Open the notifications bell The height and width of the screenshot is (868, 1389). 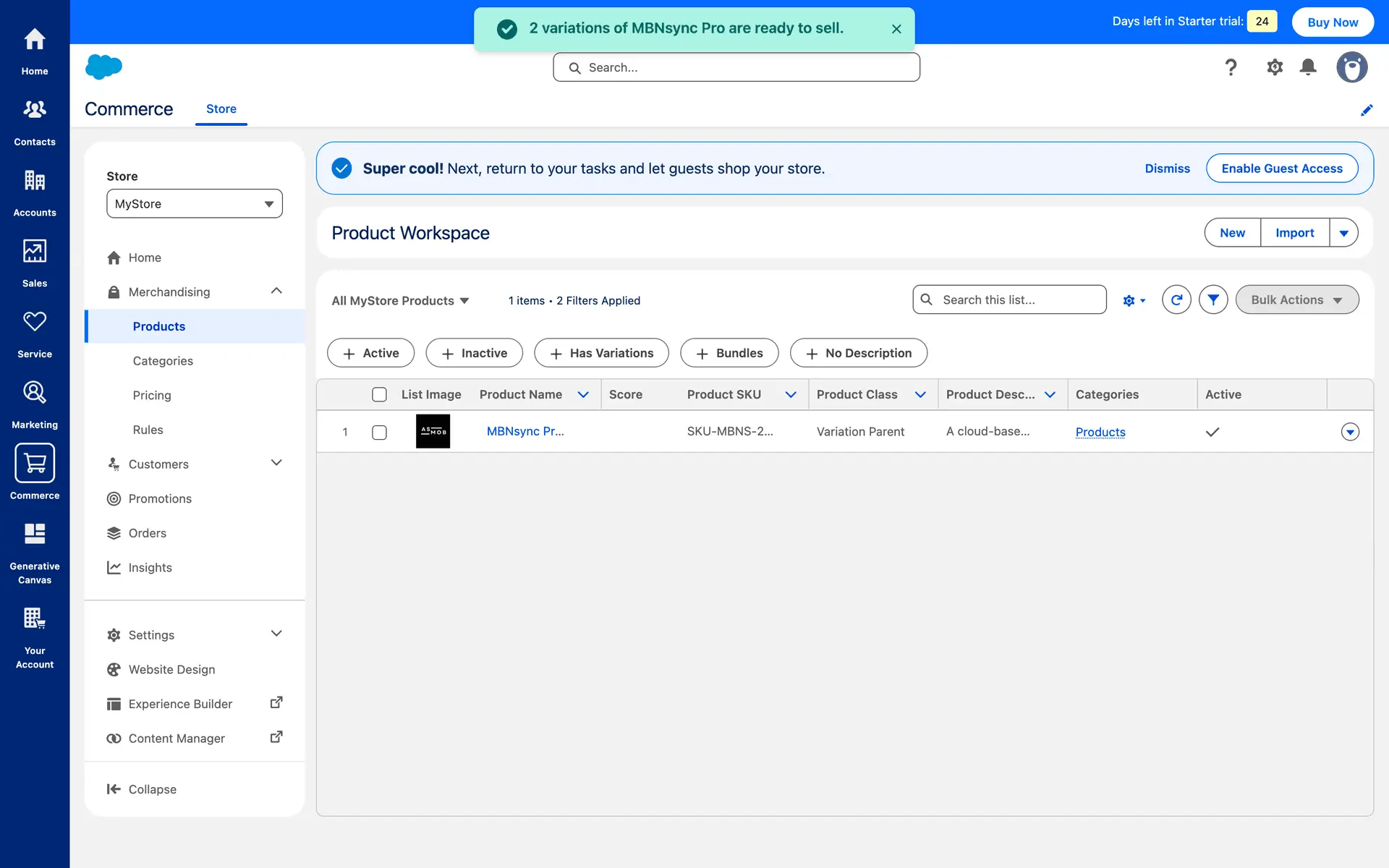tap(1308, 67)
